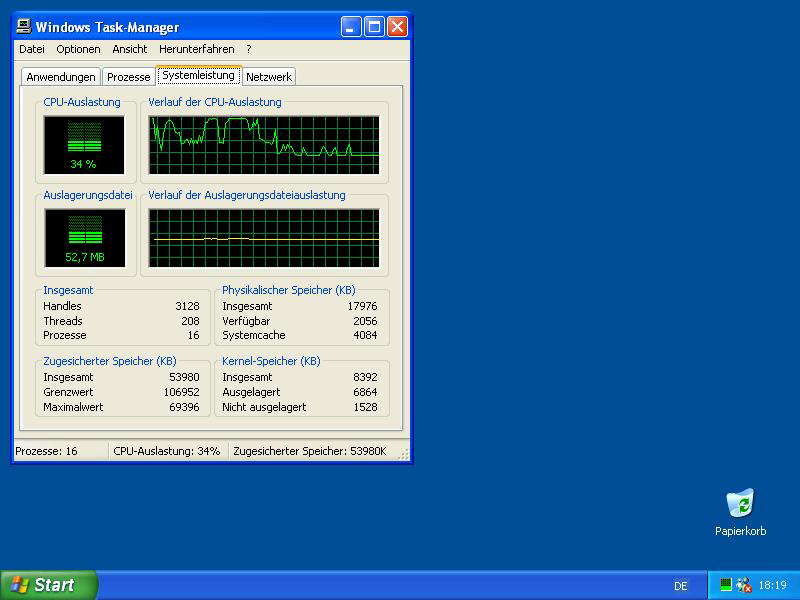Open the ? help menu
800x600 pixels.
pos(249,49)
